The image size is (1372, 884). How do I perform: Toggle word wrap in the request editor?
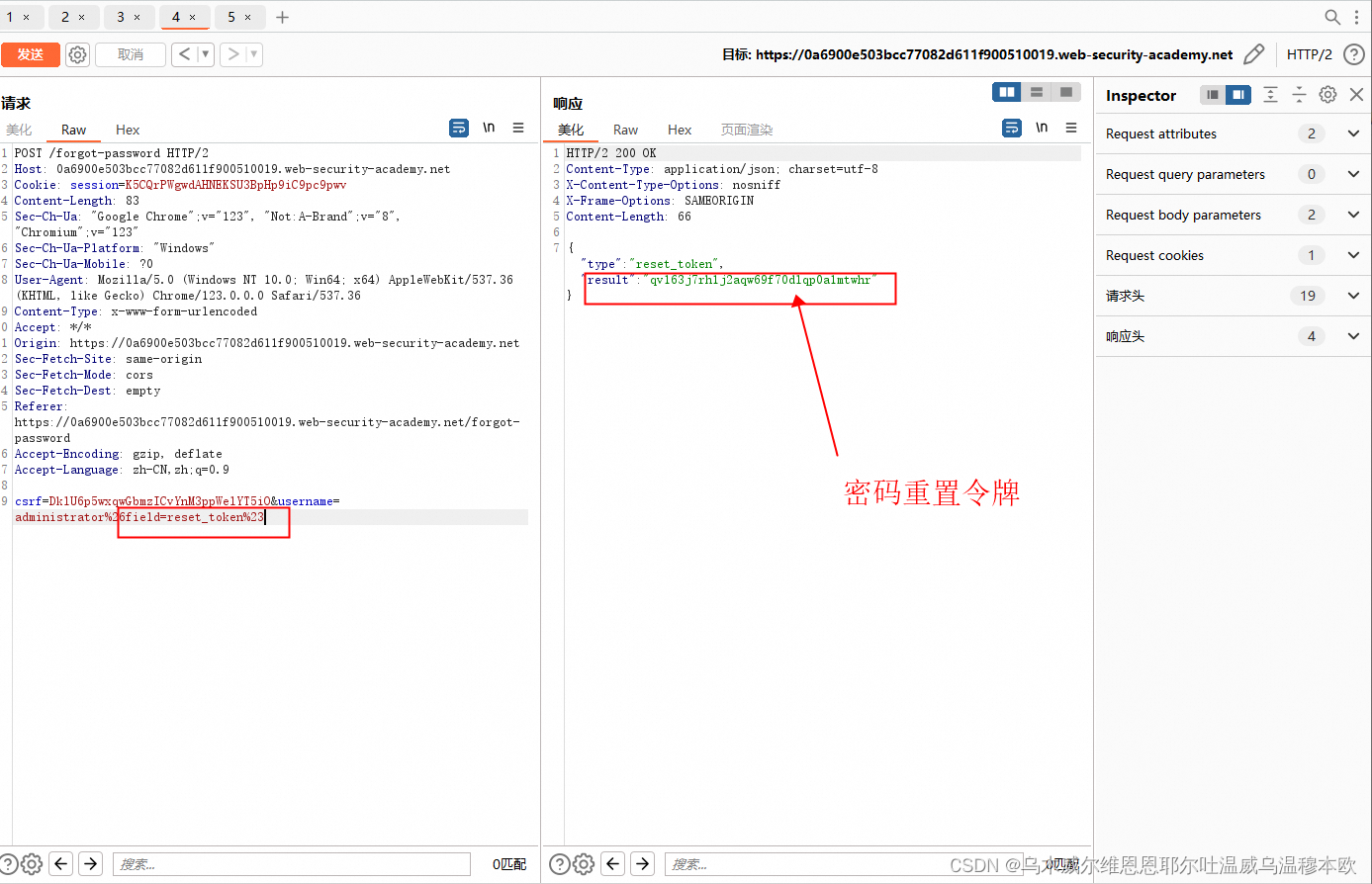(458, 128)
